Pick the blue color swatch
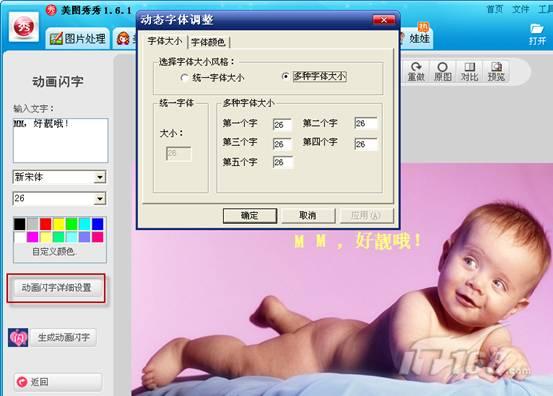The image size is (553, 396). pos(98,224)
